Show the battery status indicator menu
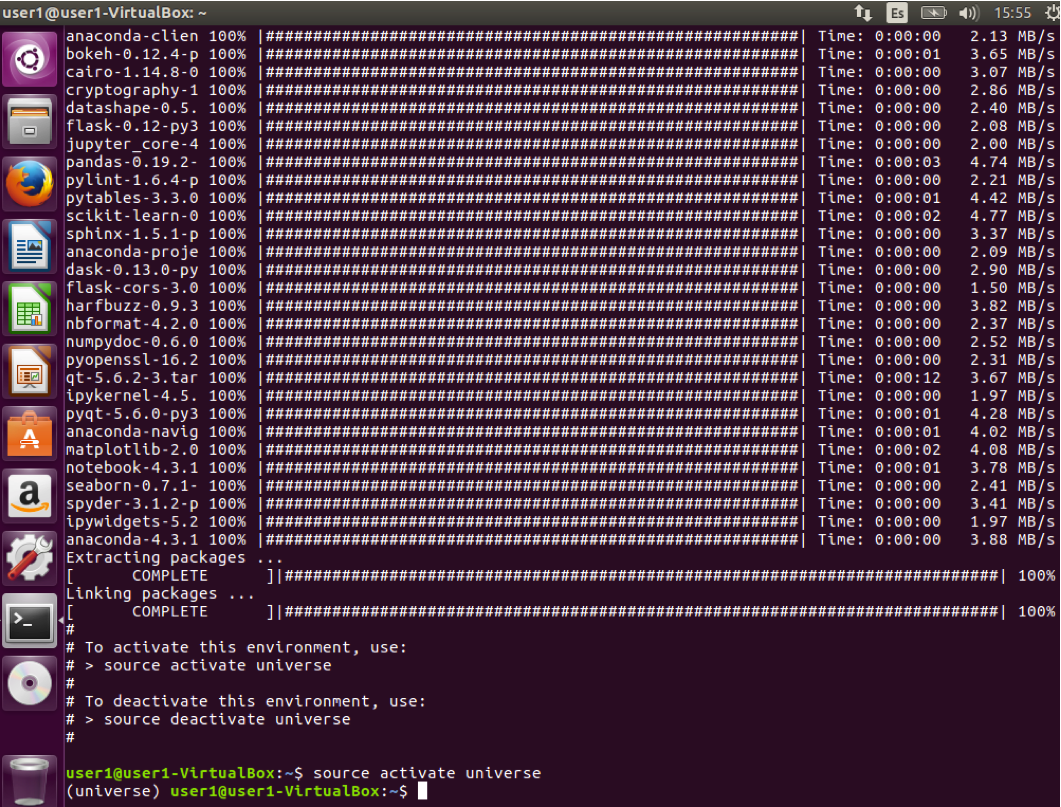Viewport: 1061px width, 807px height. pyautogui.click(x=932, y=13)
